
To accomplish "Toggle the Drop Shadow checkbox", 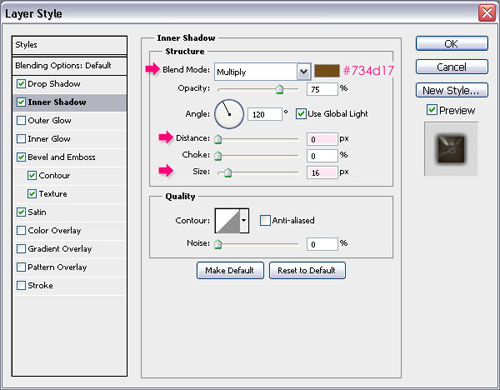I will 21,84.
